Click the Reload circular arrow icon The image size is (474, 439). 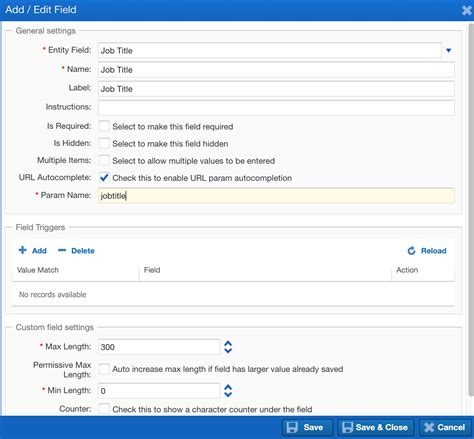pyautogui.click(x=412, y=251)
